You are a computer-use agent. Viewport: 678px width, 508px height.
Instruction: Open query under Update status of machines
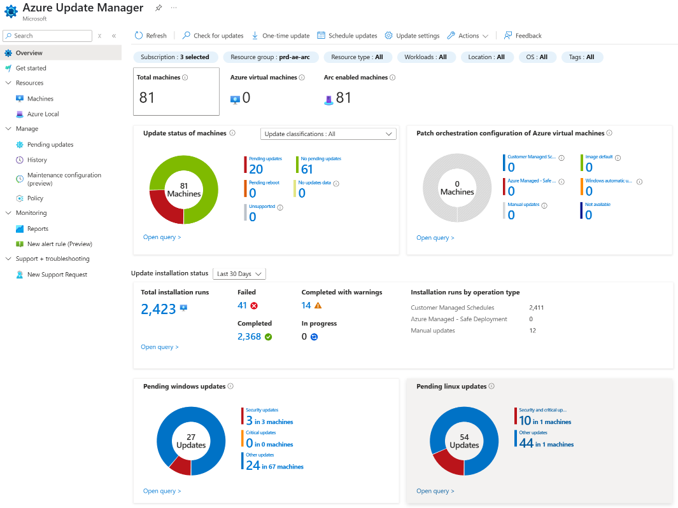coord(162,237)
